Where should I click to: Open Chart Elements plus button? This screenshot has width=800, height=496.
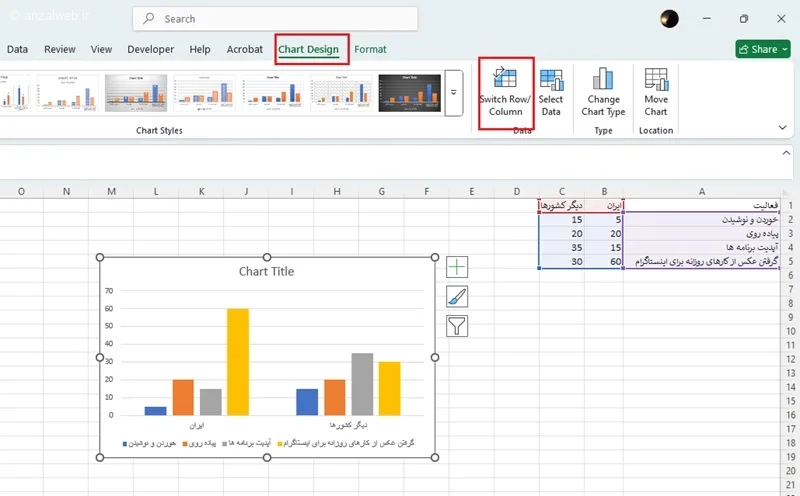tap(457, 266)
